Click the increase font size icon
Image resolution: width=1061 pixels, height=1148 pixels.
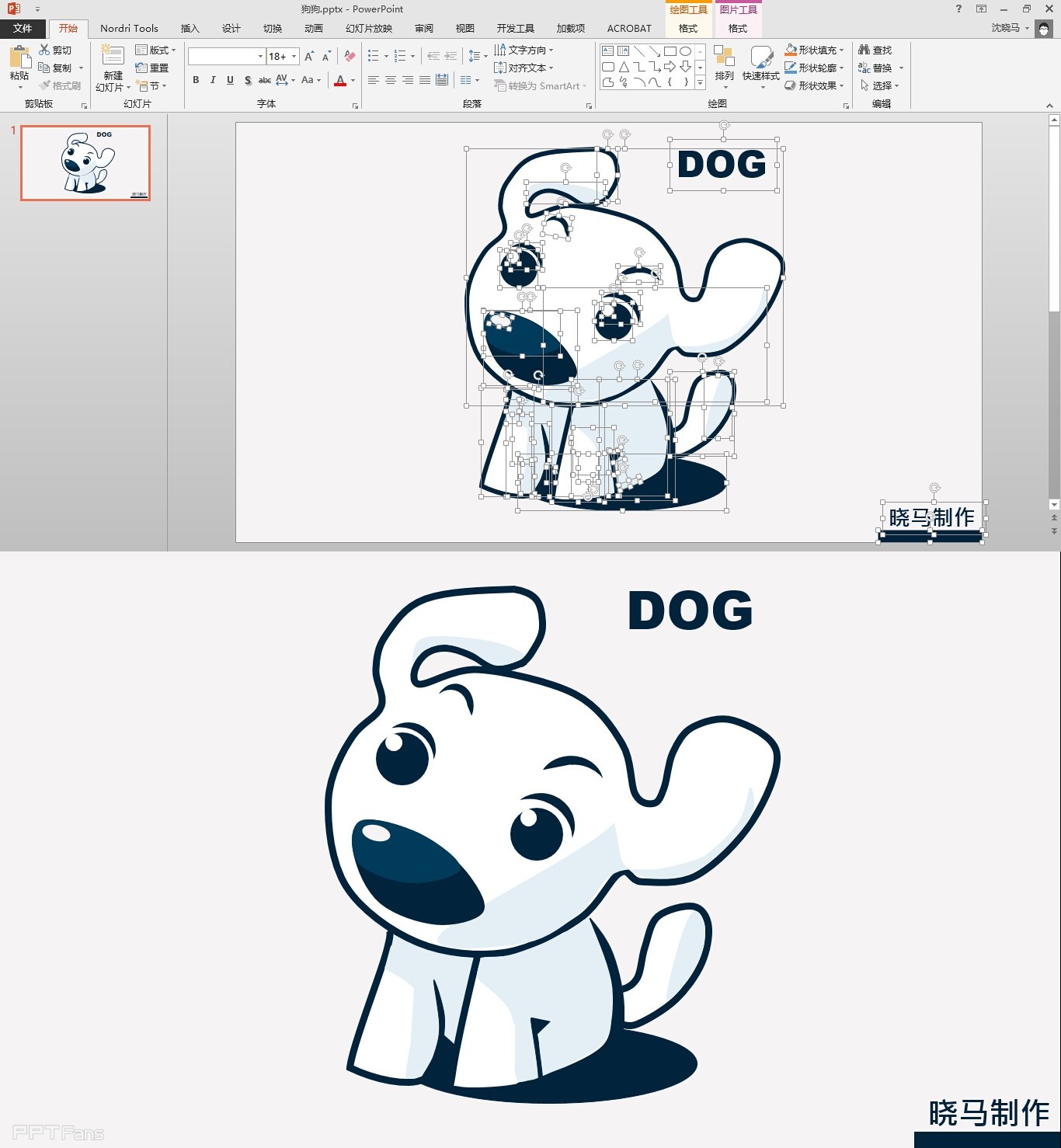pos(309,56)
